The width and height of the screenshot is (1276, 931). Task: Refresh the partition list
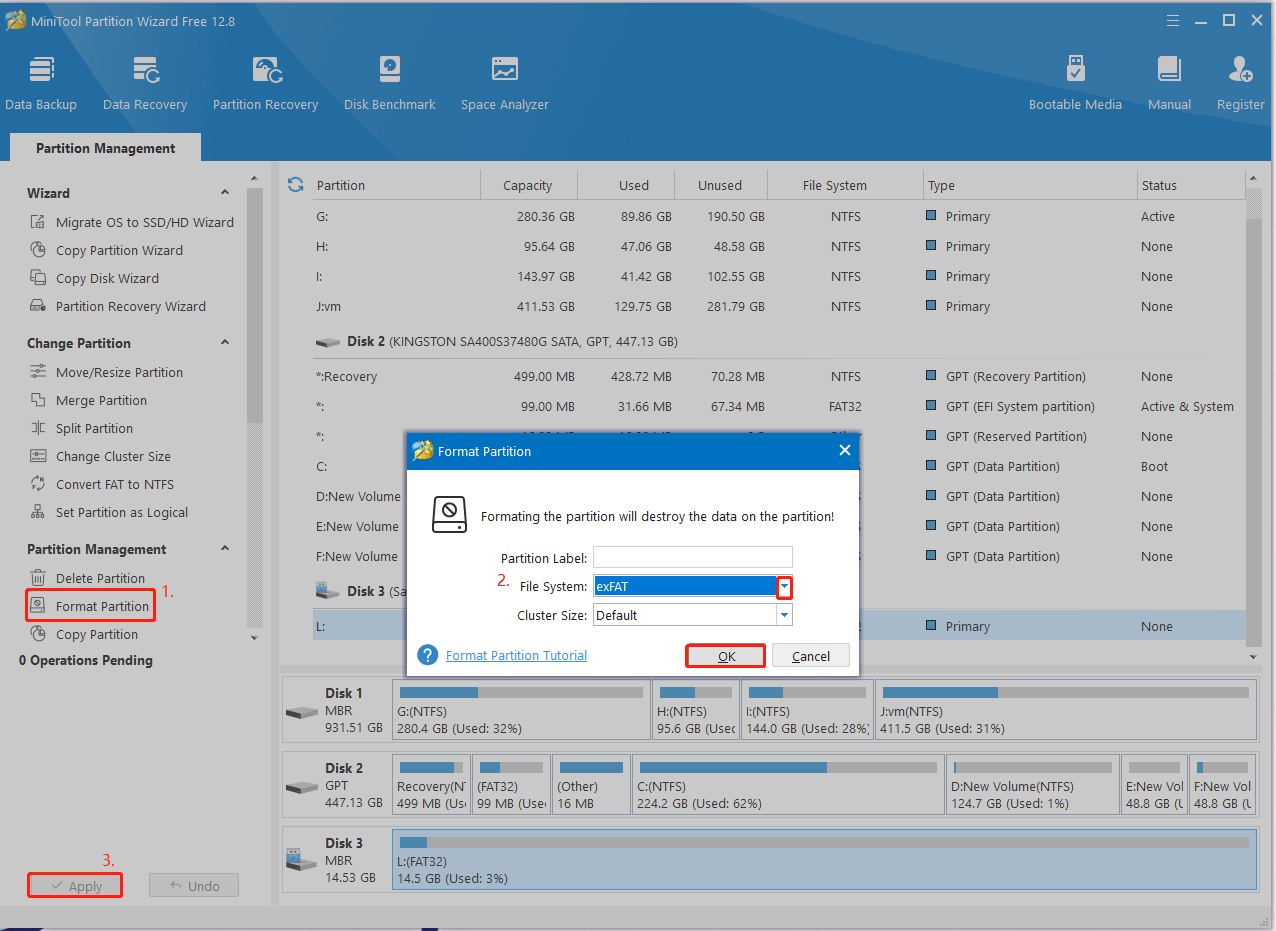tap(295, 185)
